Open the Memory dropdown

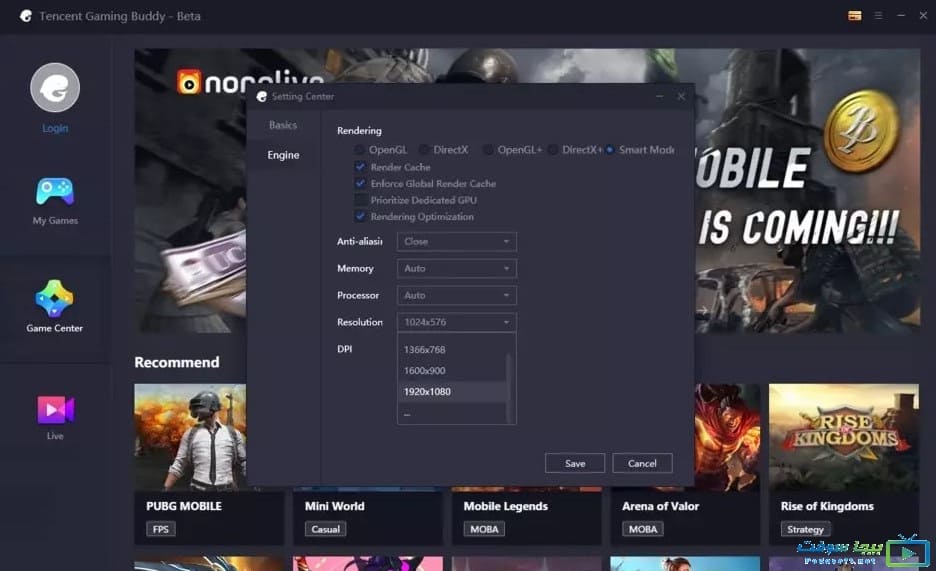click(x=457, y=268)
